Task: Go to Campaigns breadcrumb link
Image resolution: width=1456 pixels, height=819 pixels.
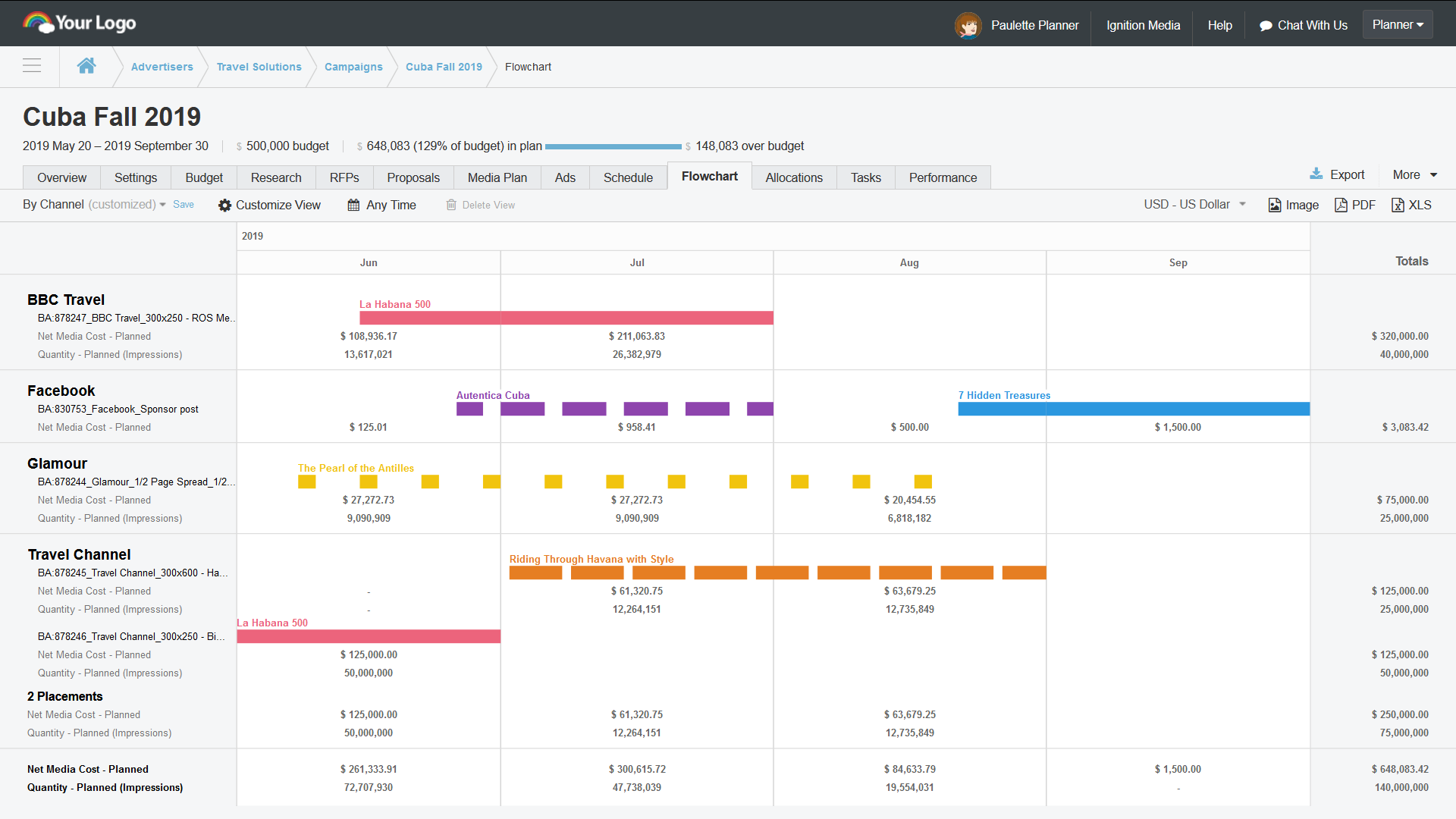Action: pyautogui.click(x=353, y=67)
